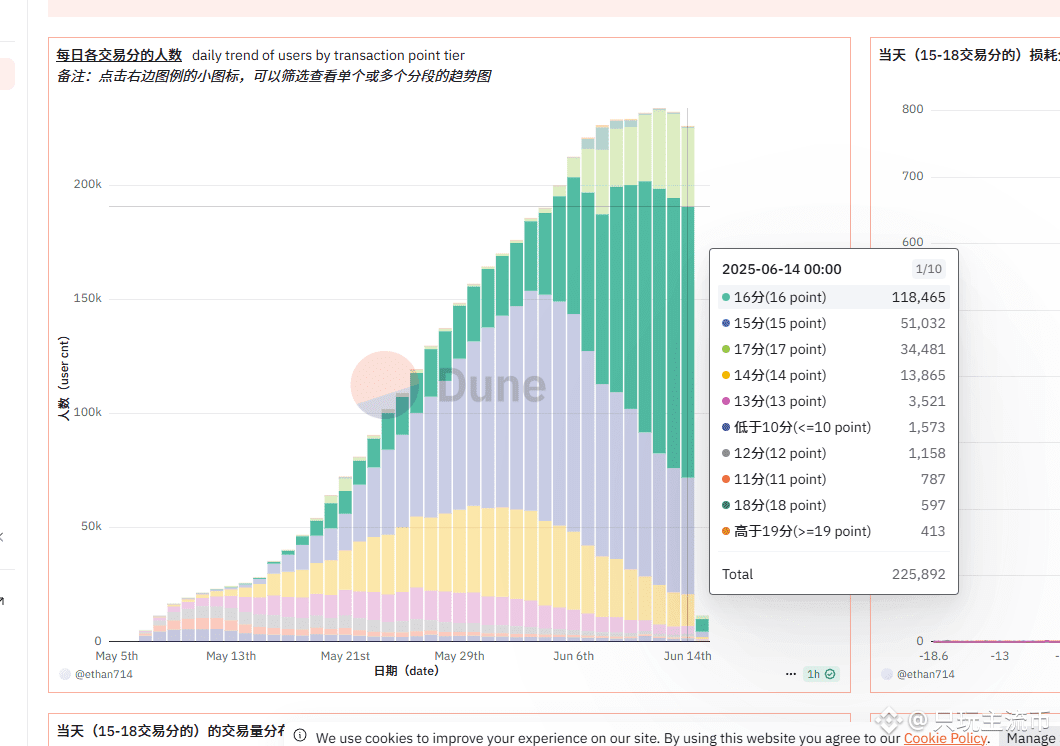Select 14分(14 point) row in tooltip

(834, 375)
